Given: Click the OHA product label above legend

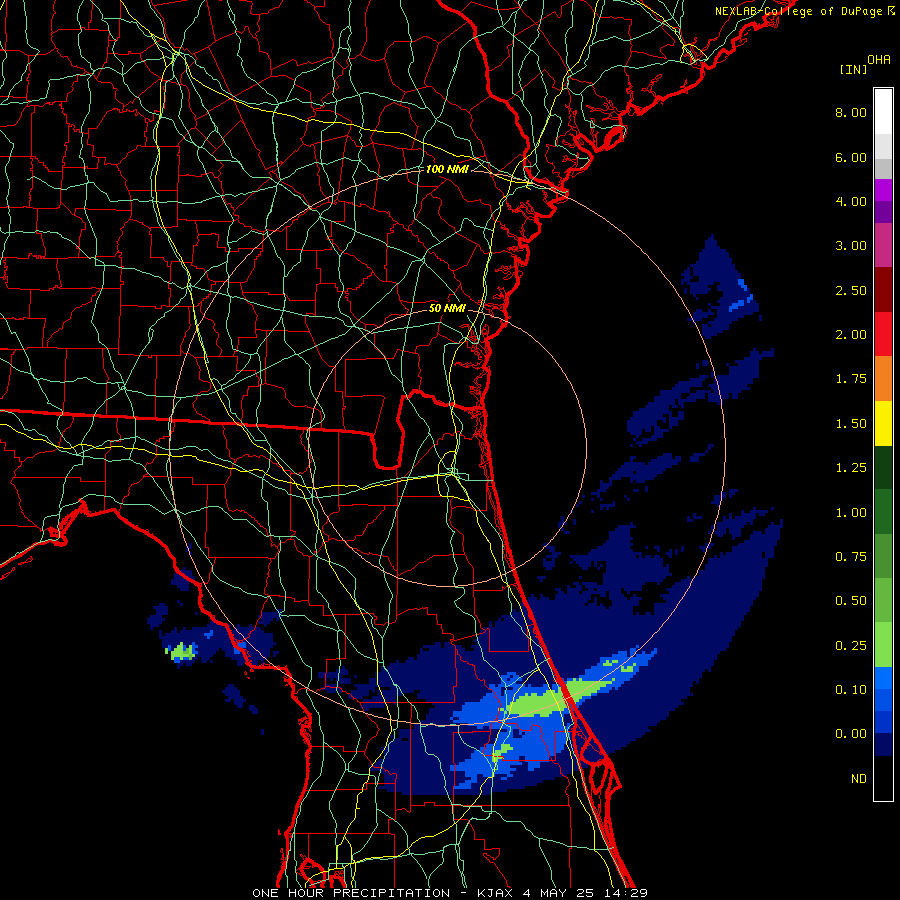Looking at the screenshot, I should [x=879, y=60].
